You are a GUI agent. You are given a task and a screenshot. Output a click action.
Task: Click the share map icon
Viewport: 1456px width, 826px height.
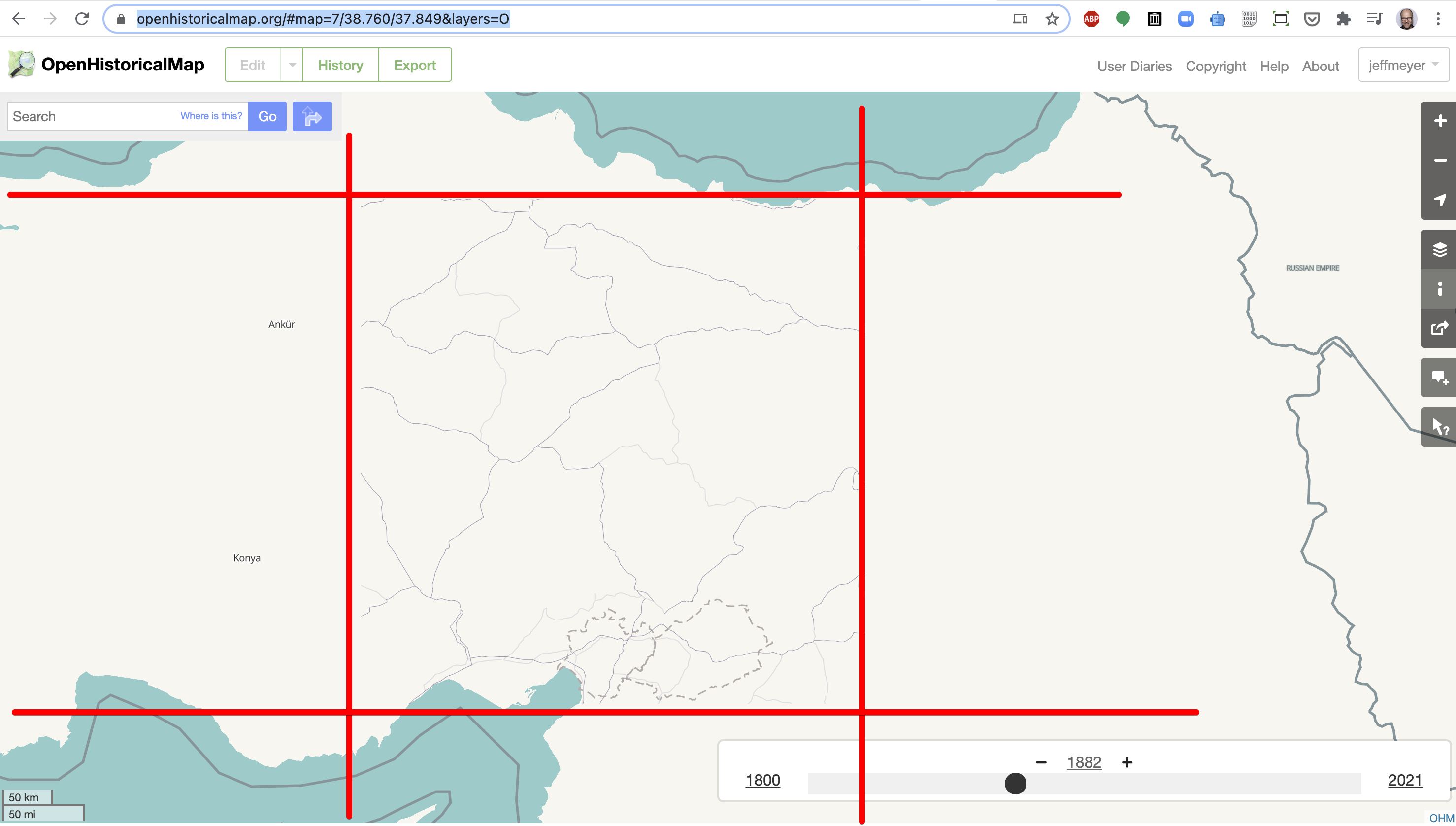click(x=1441, y=328)
